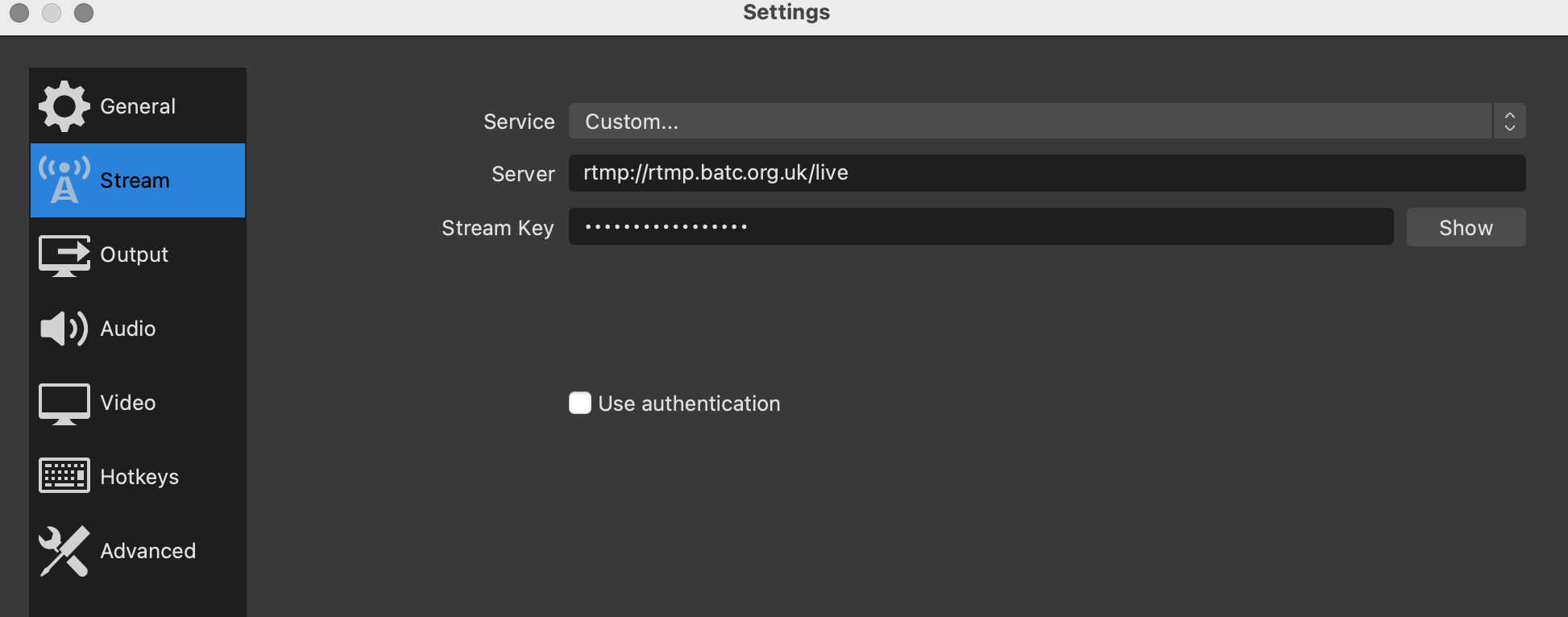Minimize the Settings window
Screen dimensions: 1568x617
52,13
